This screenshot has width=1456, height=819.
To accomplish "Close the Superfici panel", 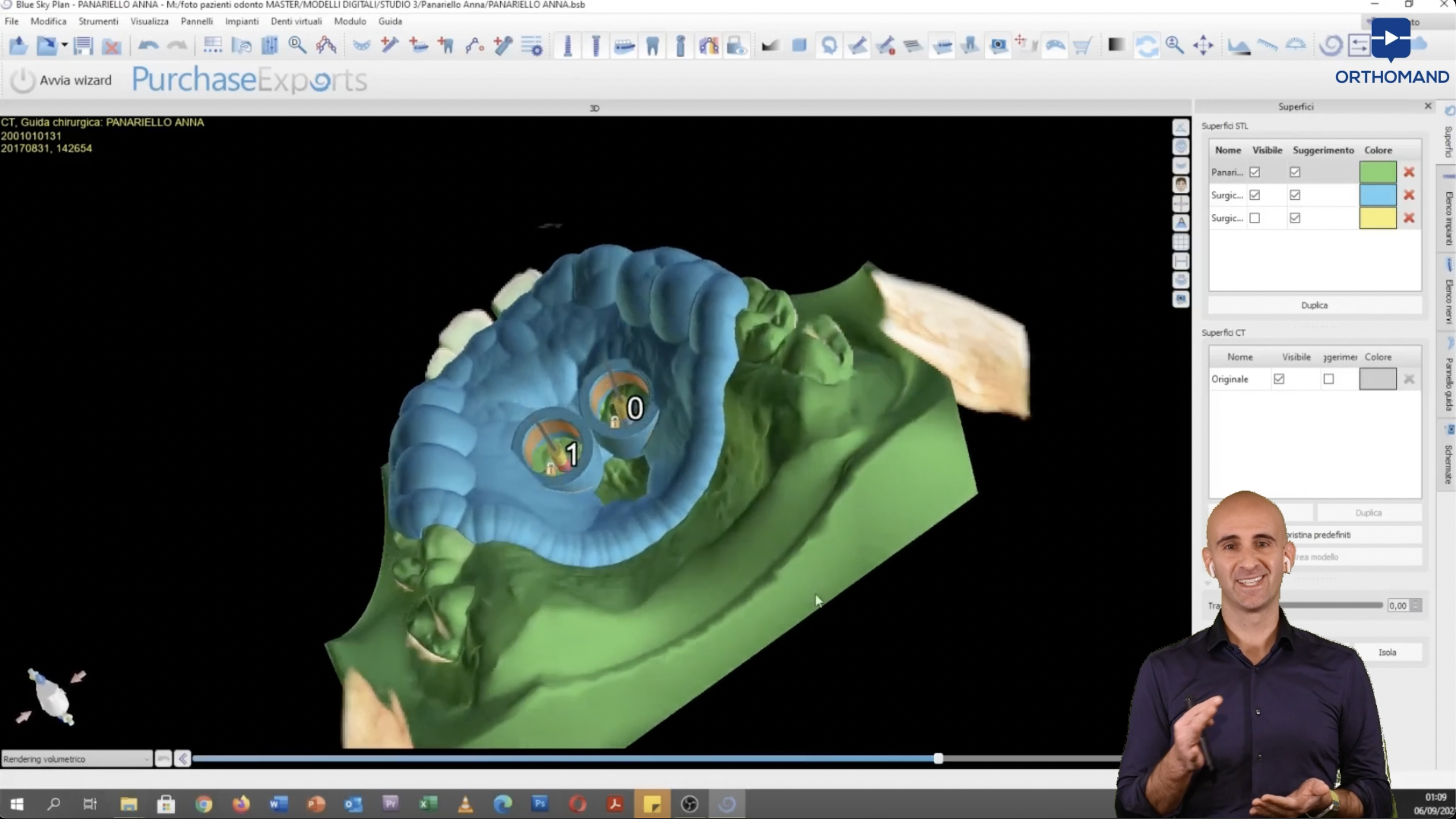I will (1428, 106).
